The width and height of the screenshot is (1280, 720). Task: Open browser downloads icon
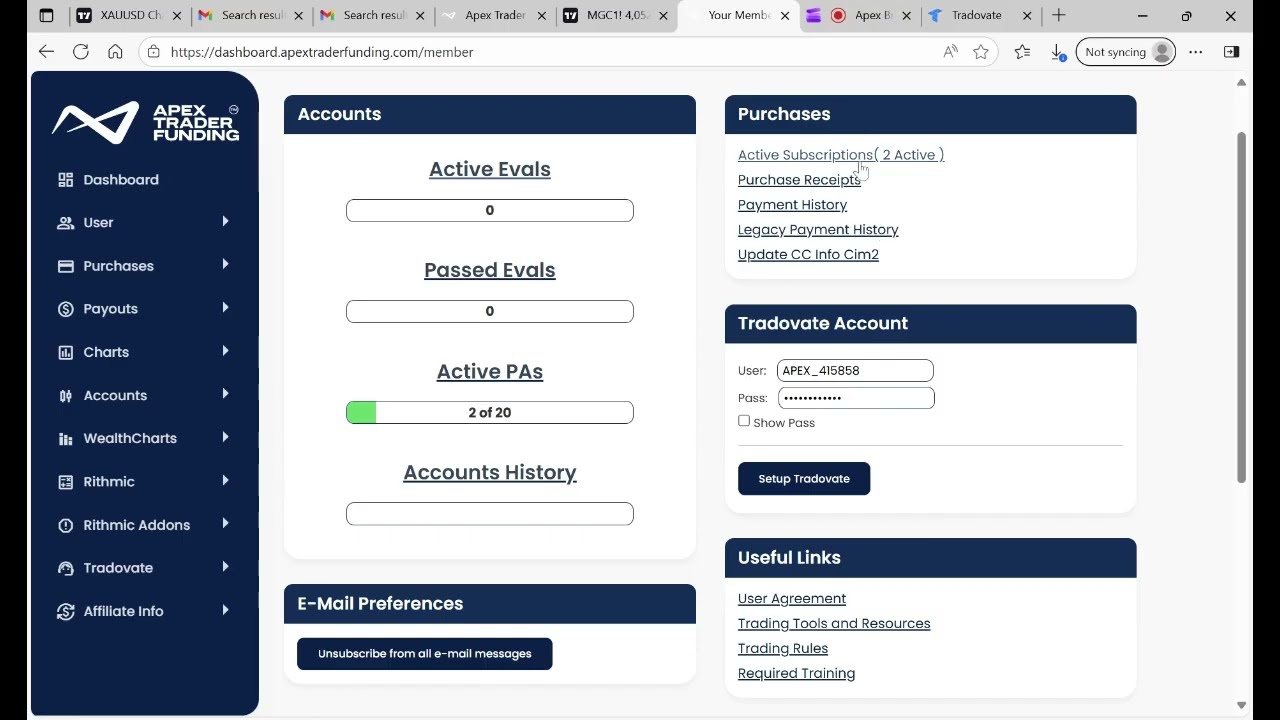1058,52
